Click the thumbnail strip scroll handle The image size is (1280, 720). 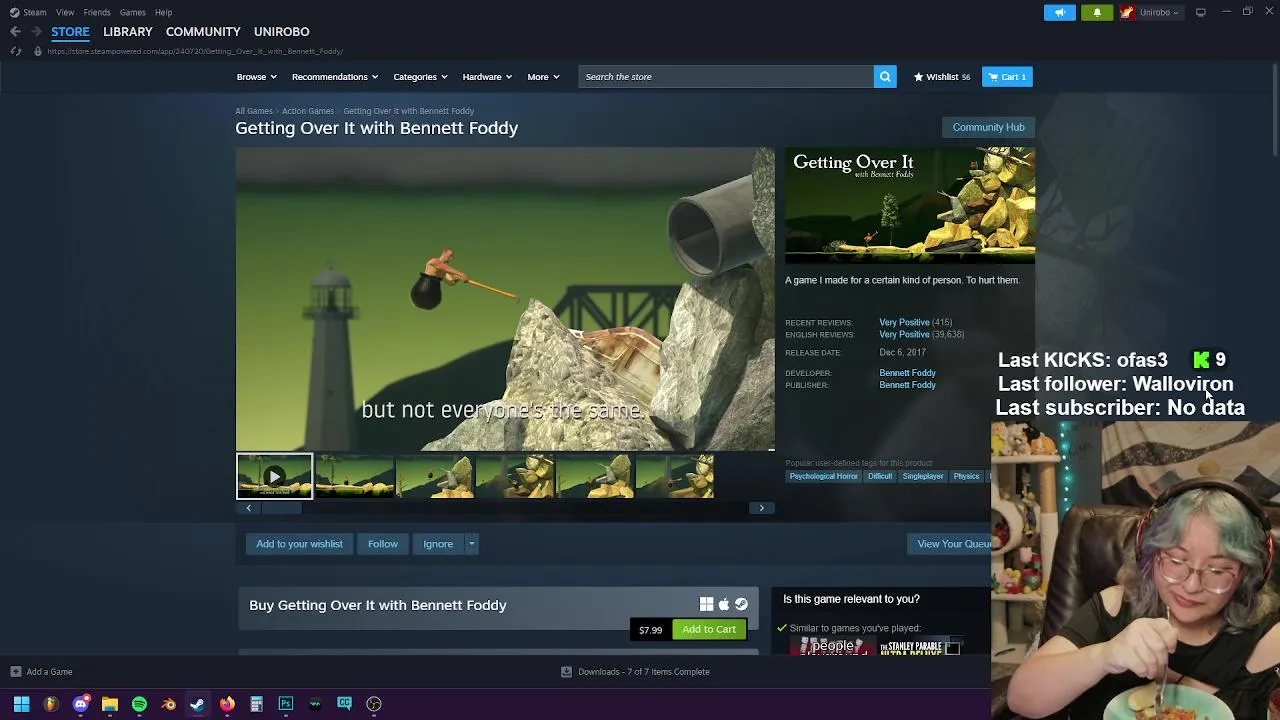(x=281, y=508)
